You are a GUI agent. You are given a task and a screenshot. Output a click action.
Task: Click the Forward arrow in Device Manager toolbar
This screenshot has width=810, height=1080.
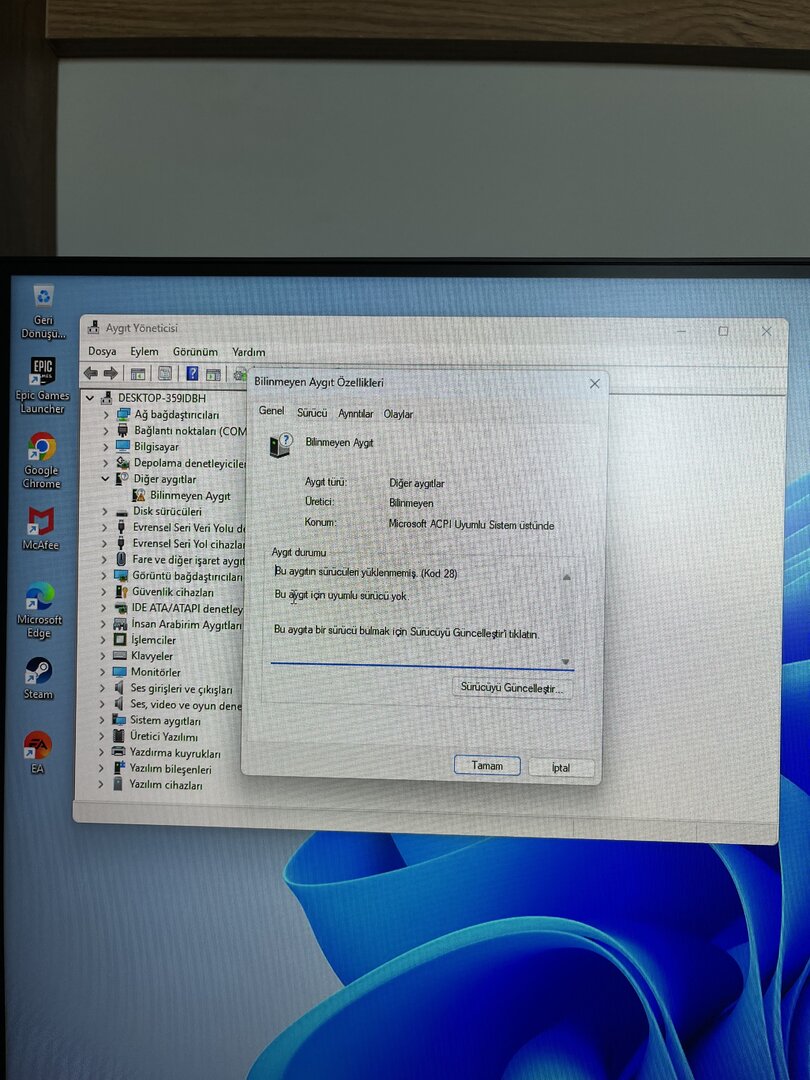pyautogui.click(x=110, y=373)
